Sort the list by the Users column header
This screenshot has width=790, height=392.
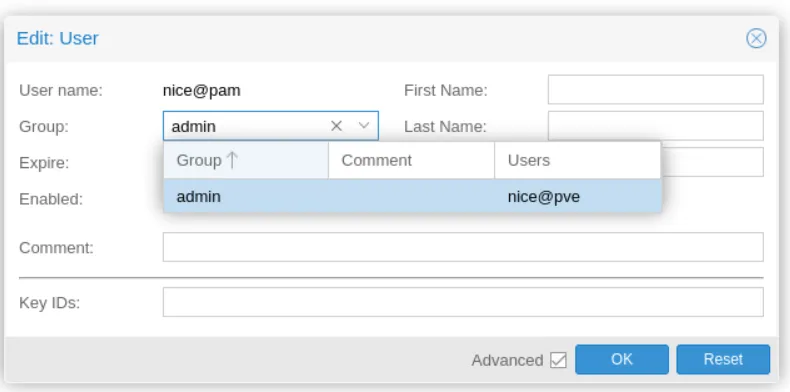point(577,160)
